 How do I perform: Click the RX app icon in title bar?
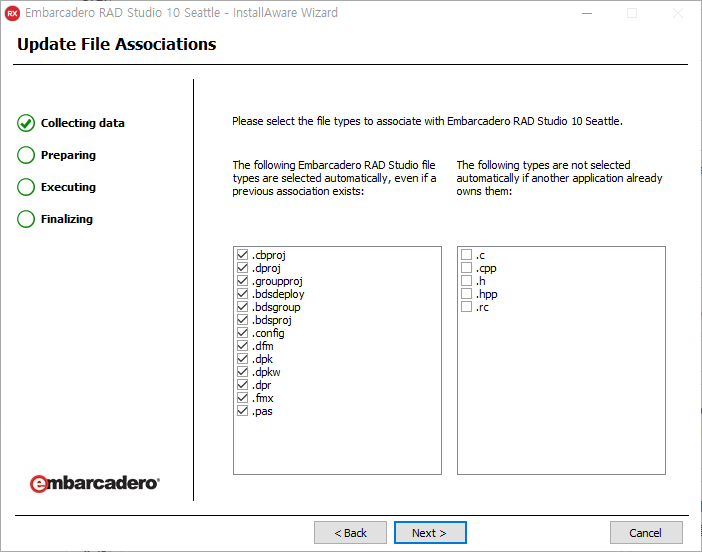[13, 13]
